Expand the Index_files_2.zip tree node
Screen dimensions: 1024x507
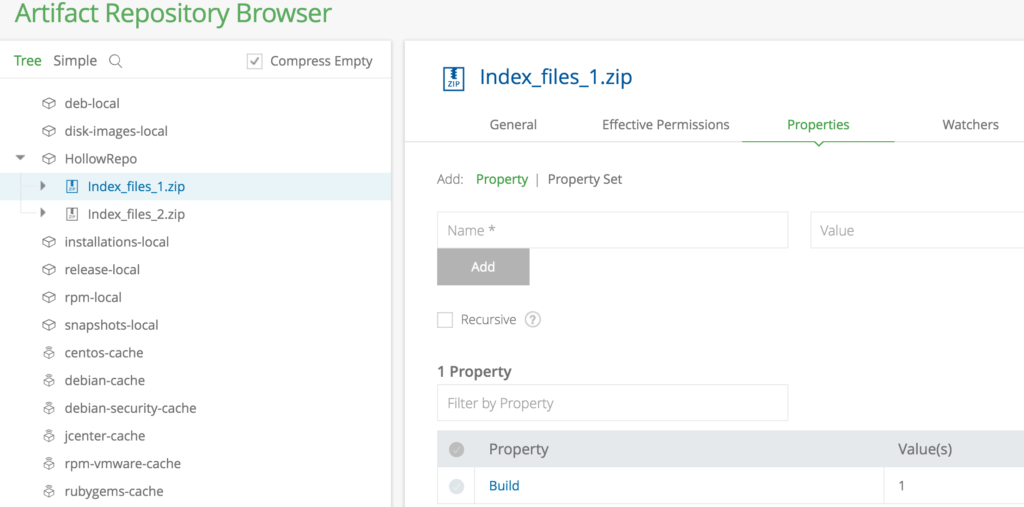tap(43, 214)
